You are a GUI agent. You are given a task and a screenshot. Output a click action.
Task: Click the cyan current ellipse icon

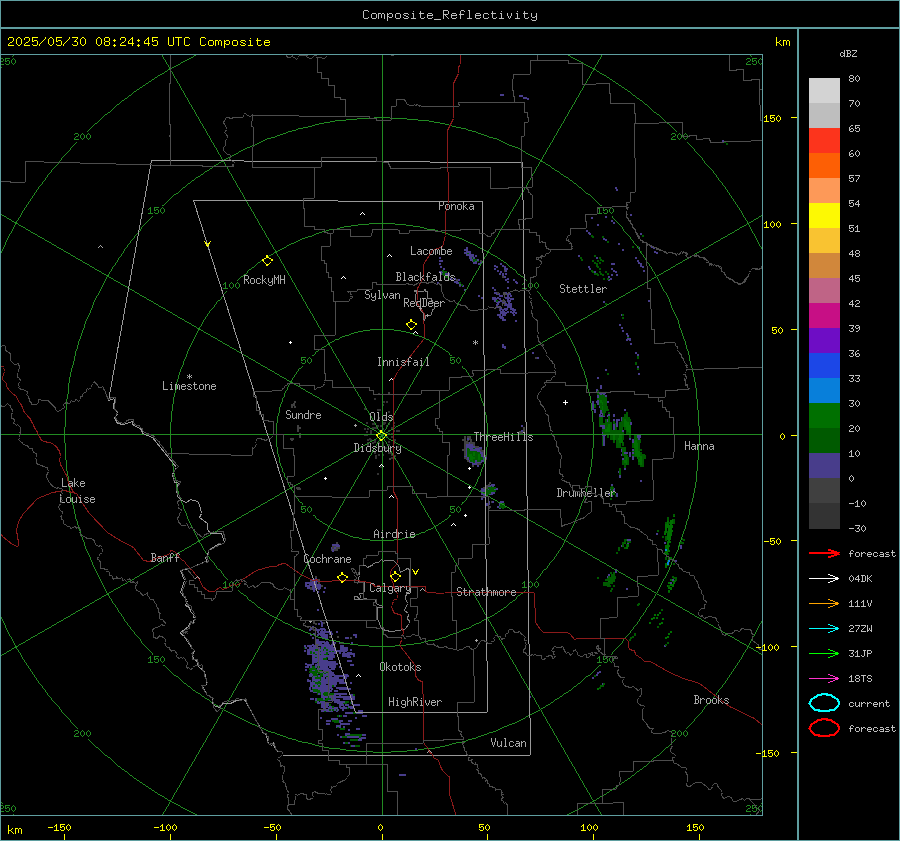point(824,703)
